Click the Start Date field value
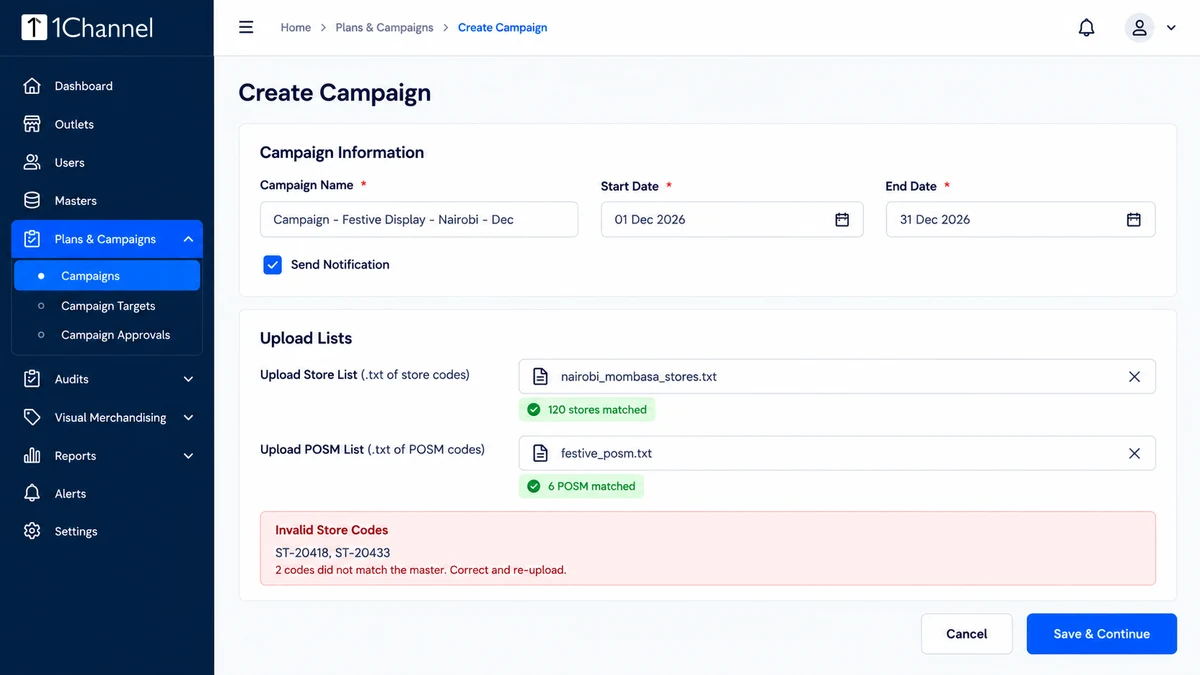The image size is (1200, 675). pyautogui.click(x=650, y=220)
